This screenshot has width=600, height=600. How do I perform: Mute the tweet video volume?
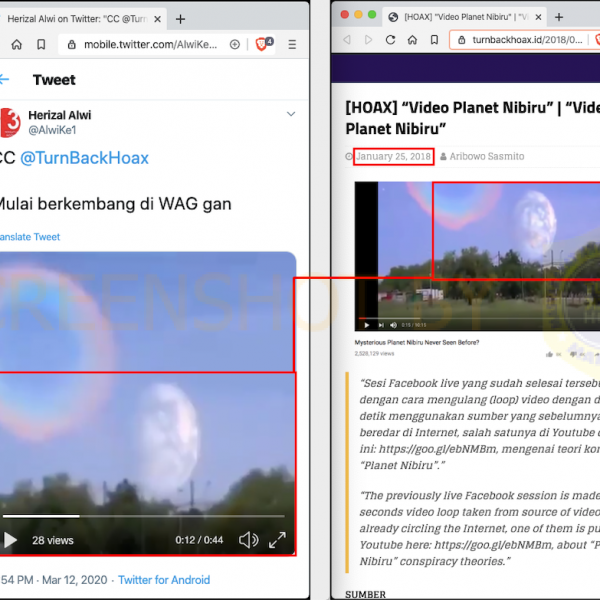(x=249, y=540)
